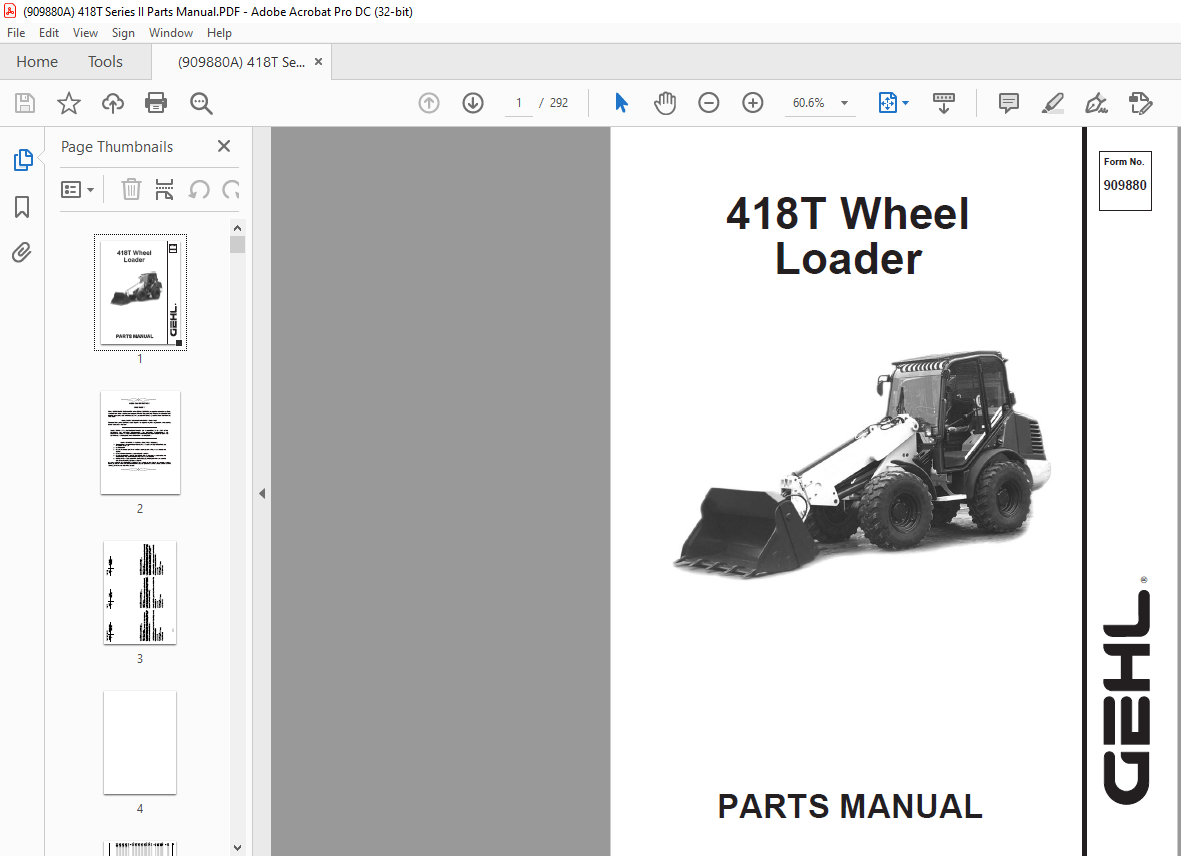Expand the fit page options arrow

click(x=905, y=103)
